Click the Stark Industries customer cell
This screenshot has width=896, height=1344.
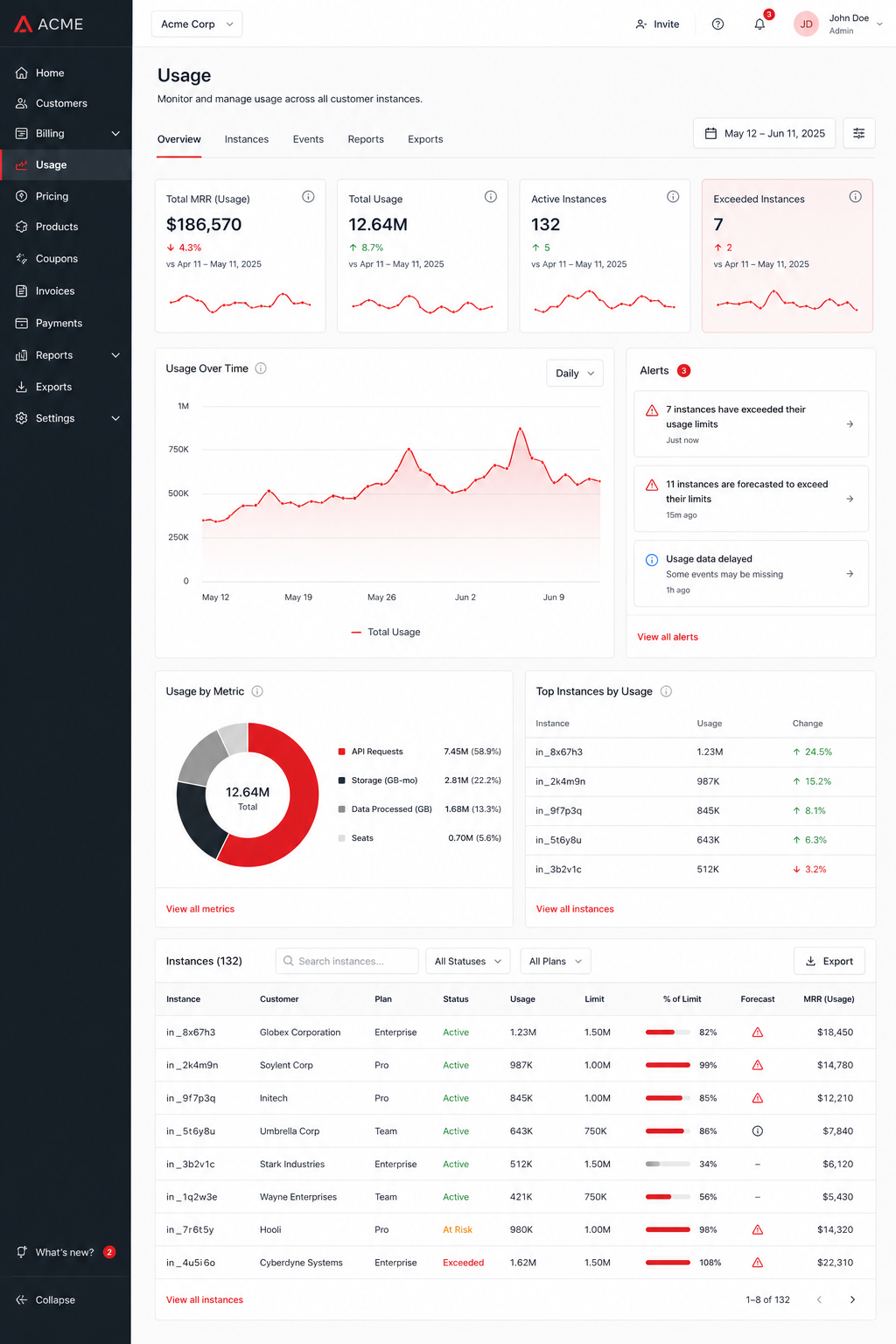tap(292, 1165)
